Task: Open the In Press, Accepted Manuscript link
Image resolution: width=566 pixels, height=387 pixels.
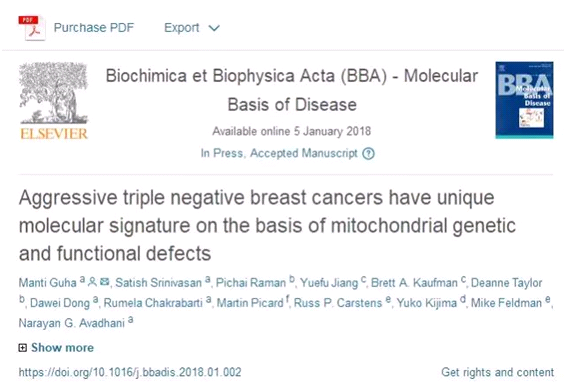Action: [279, 153]
